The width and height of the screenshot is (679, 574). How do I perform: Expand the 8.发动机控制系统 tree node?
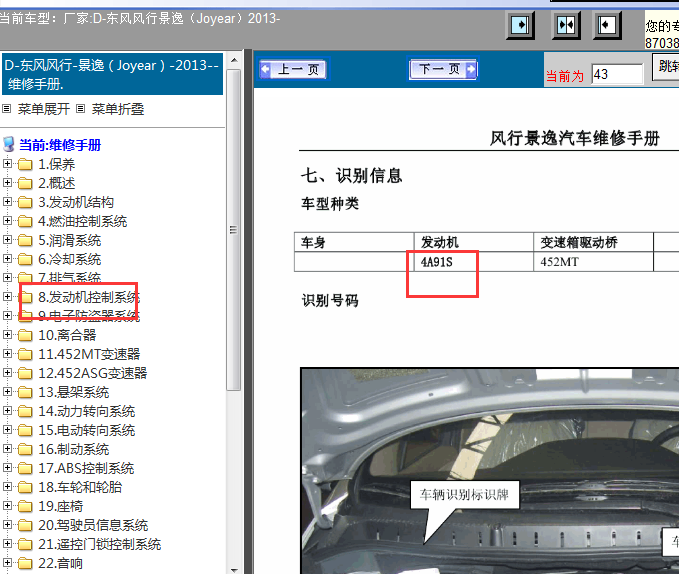(x=7, y=297)
